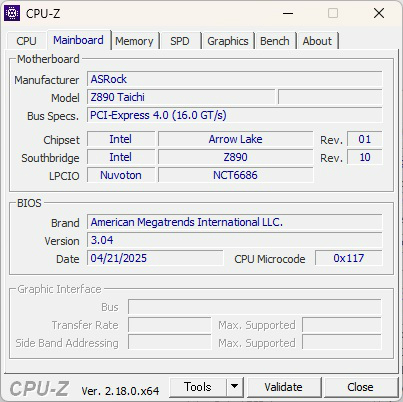
Task: Click the CPU Microcode value 0x117
Action: click(x=349, y=258)
